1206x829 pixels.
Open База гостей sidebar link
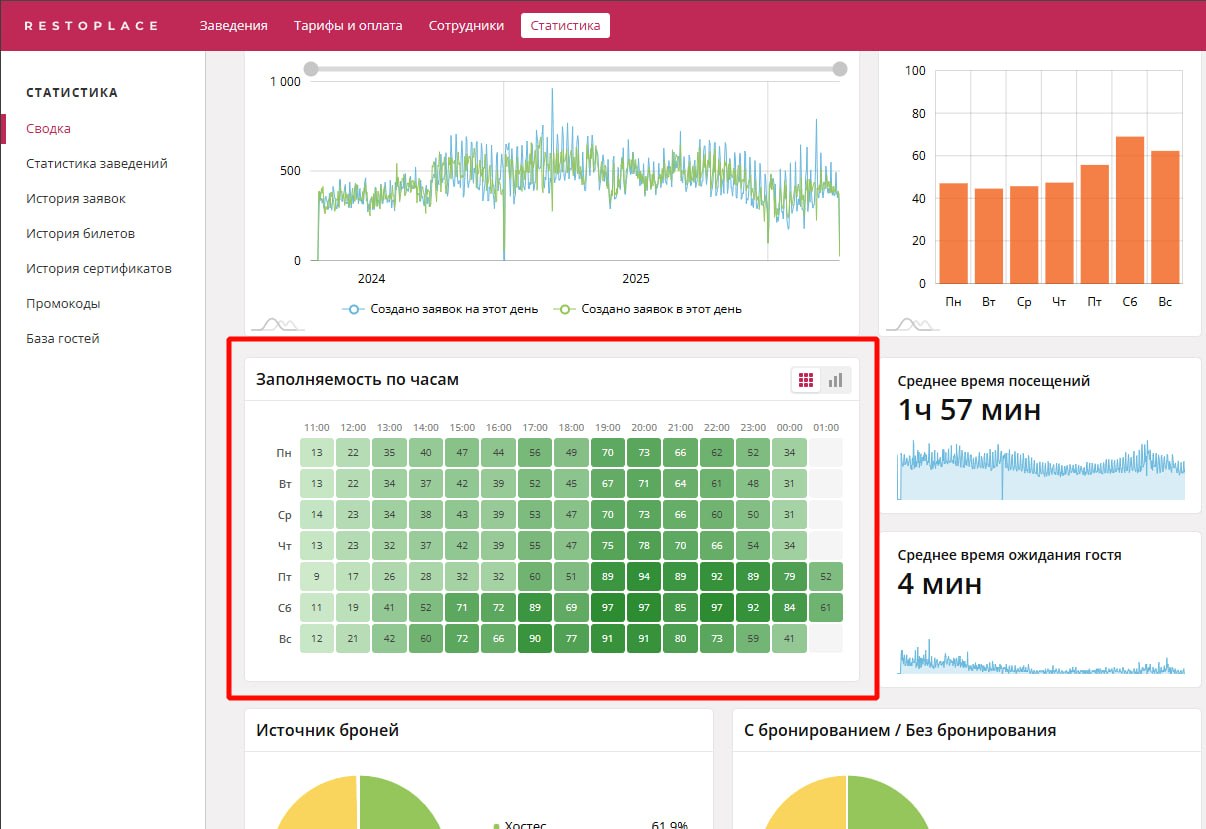(63, 339)
